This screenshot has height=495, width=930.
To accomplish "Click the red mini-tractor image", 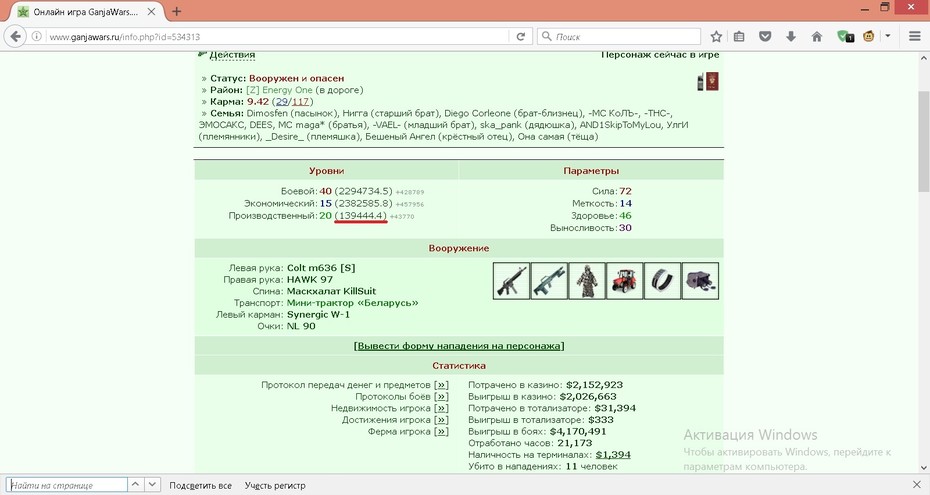I will point(625,281).
